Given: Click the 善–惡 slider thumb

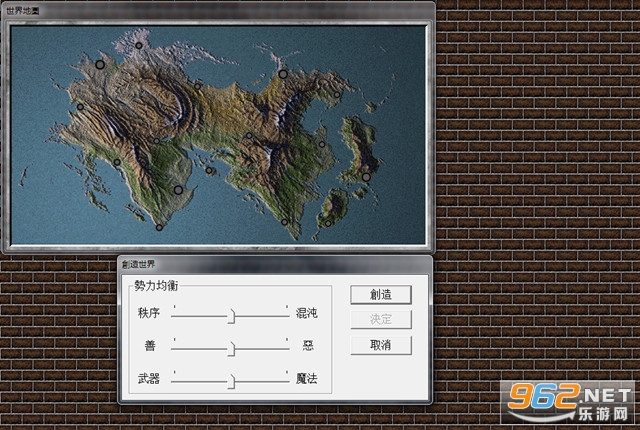Looking at the screenshot, I should pos(231,349).
